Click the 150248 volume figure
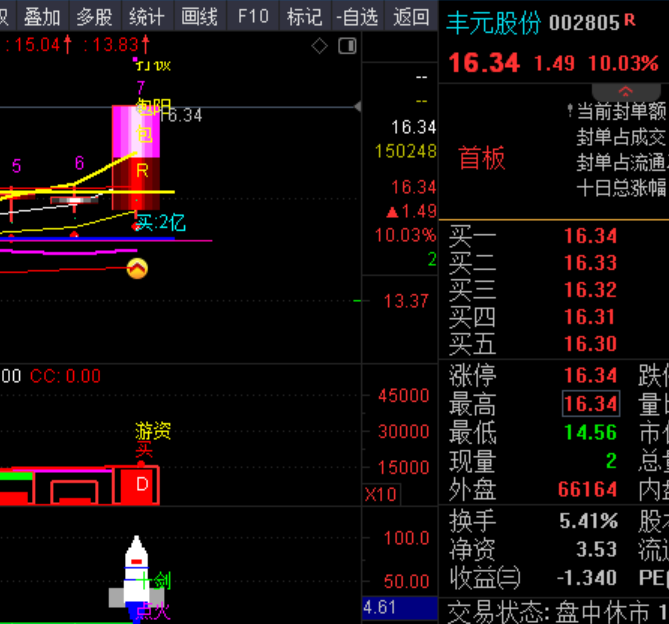The image size is (669, 624). pyautogui.click(x=406, y=151)
